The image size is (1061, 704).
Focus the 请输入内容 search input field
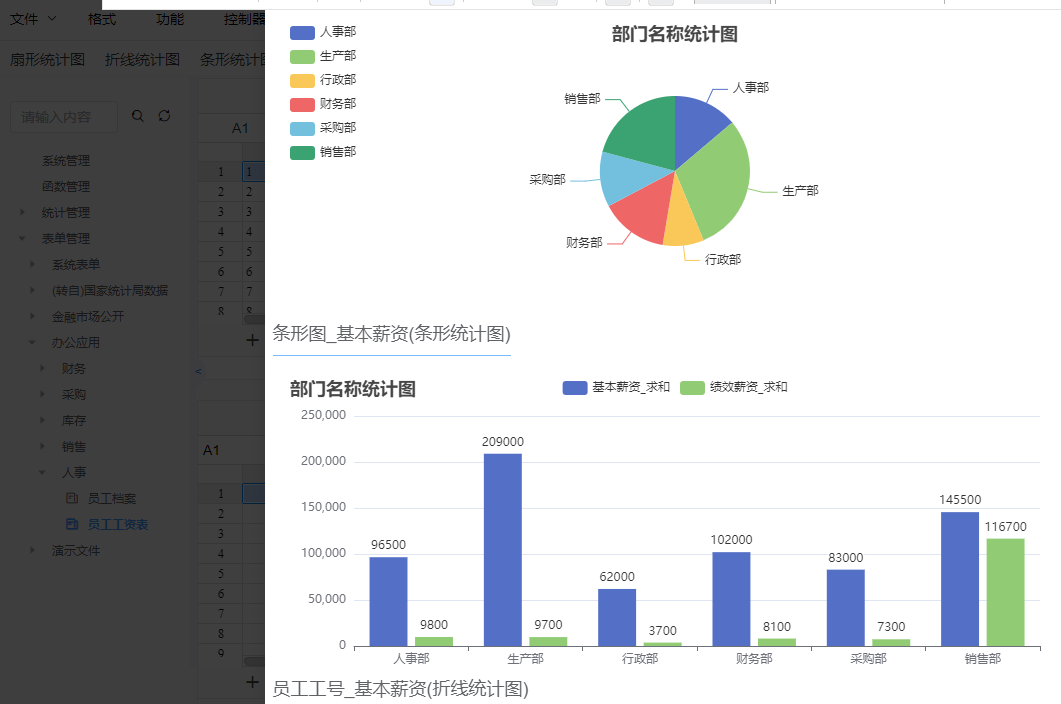click(x=64, y=117)
